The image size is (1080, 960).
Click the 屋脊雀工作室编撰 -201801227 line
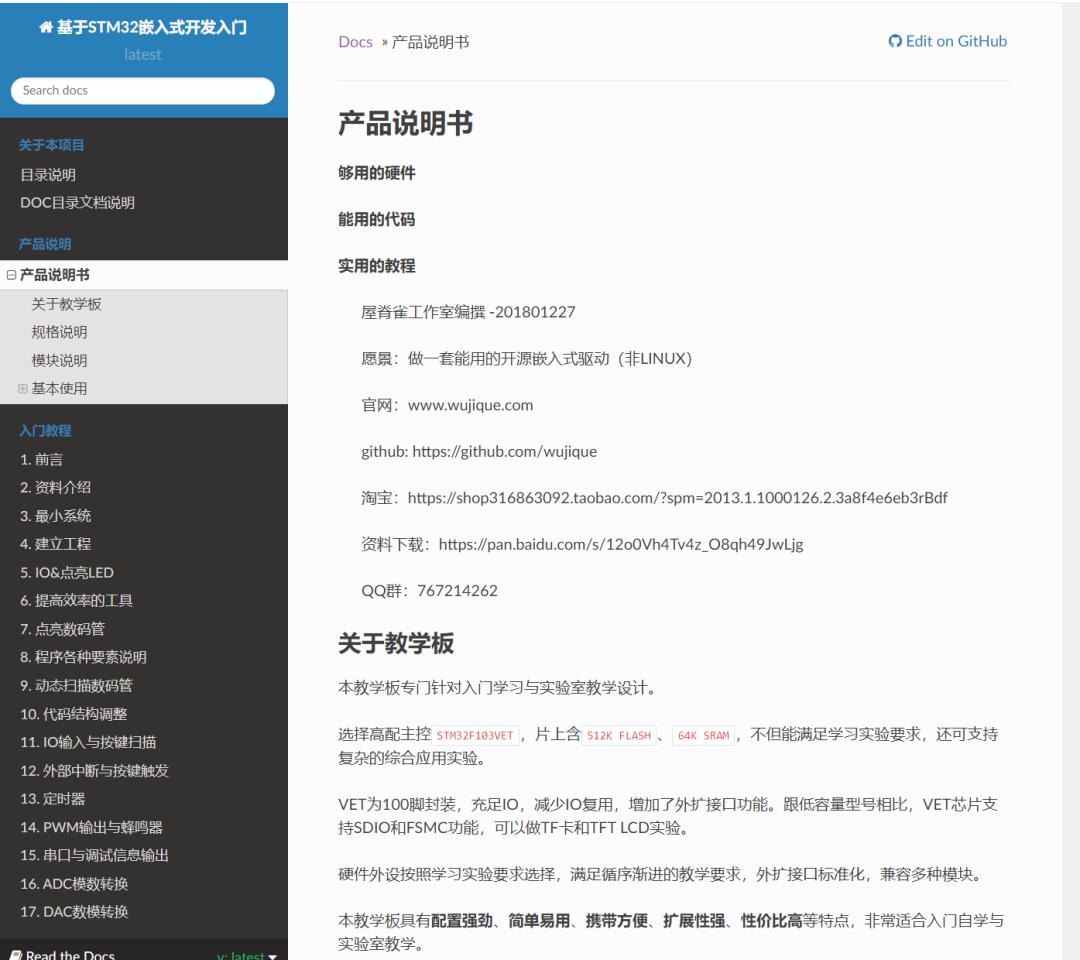468,312
